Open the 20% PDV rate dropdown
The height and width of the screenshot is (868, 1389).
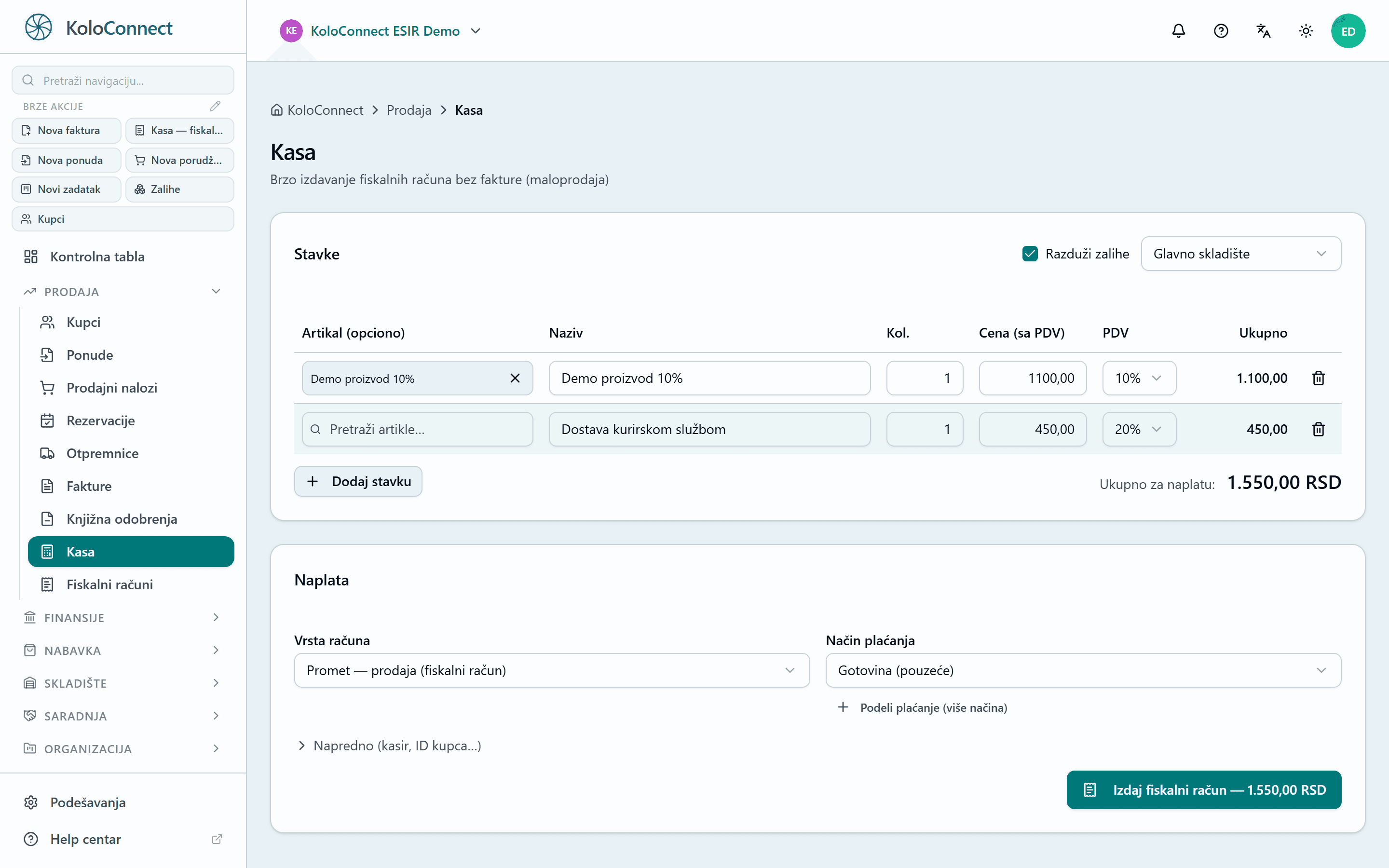point(1139,429)
